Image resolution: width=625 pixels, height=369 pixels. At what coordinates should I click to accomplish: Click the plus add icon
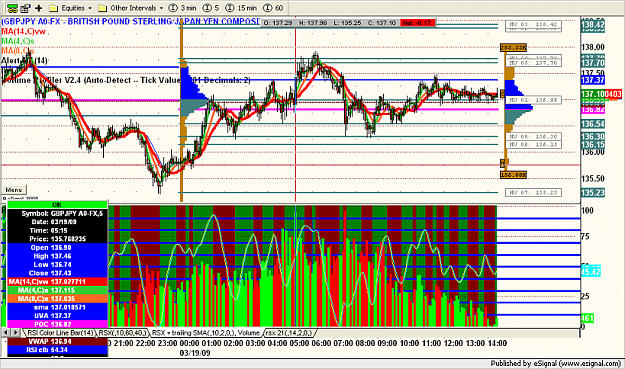tap(39, 8)
